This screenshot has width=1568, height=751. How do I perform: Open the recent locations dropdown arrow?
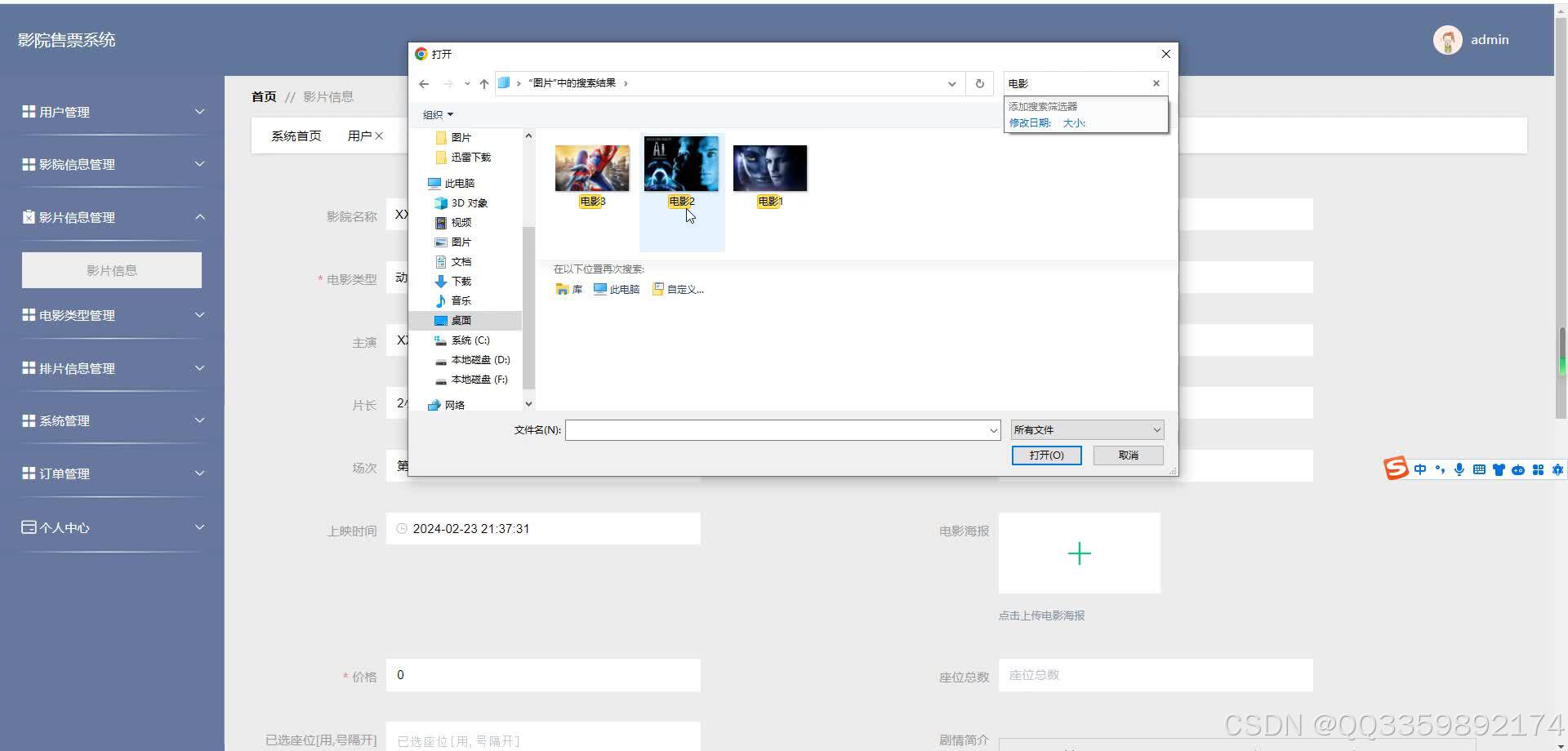click(467, 83)
